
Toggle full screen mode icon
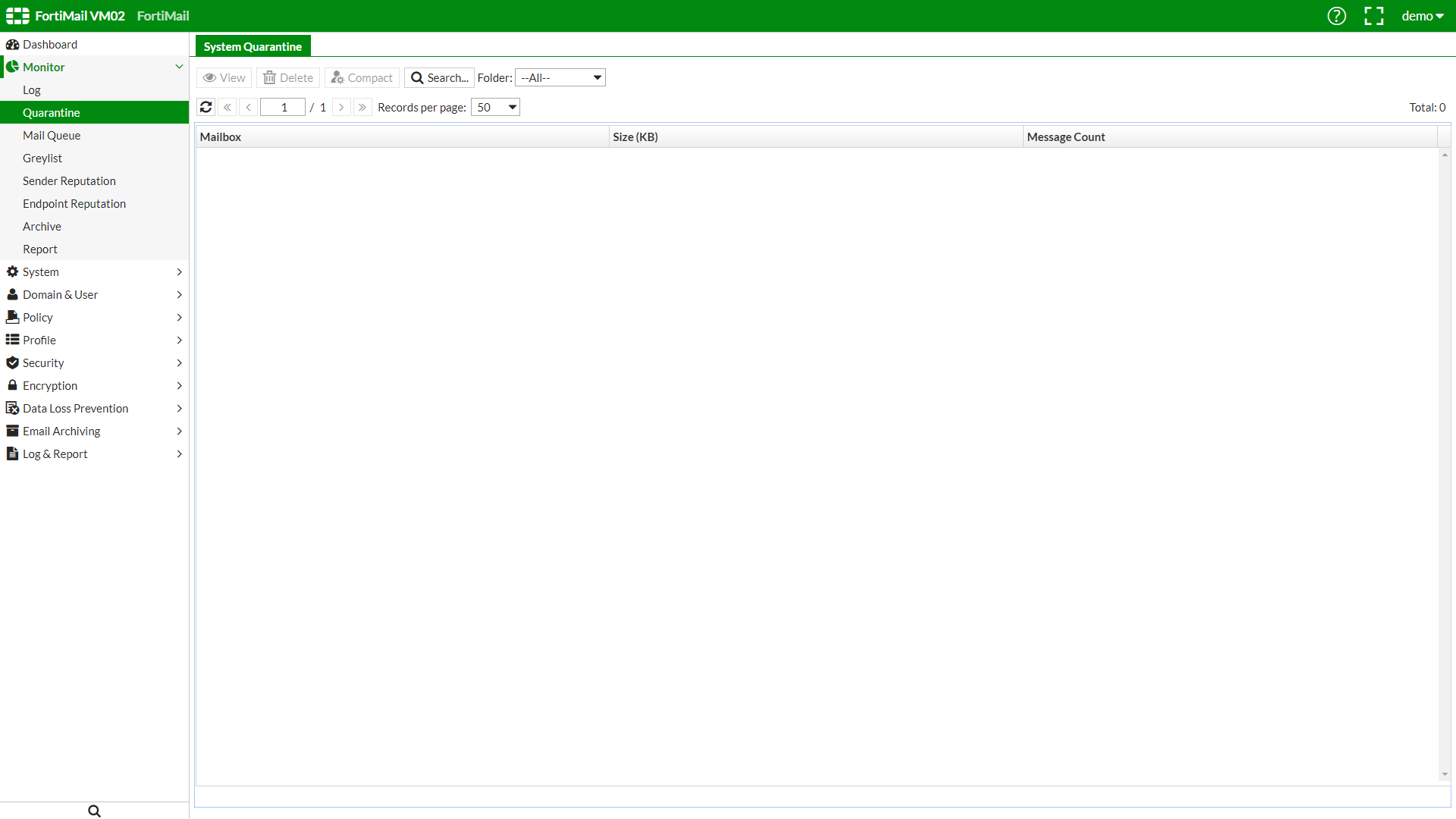click(x=1373, y=16)
